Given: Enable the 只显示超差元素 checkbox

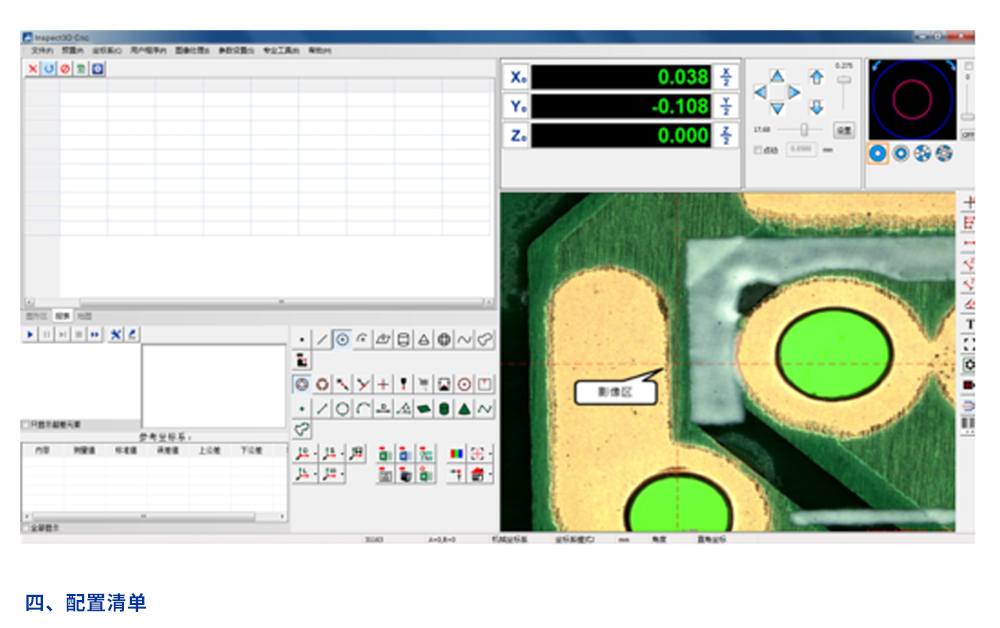Looking at the screenshot, I should (26, 425).
